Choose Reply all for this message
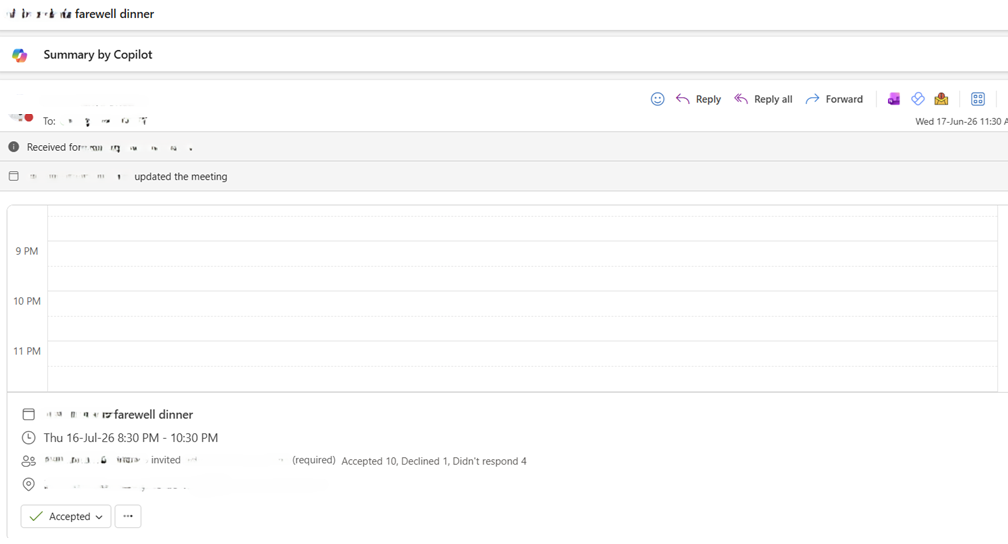This screenshot has height=544, width=1008. click(763, 99)
